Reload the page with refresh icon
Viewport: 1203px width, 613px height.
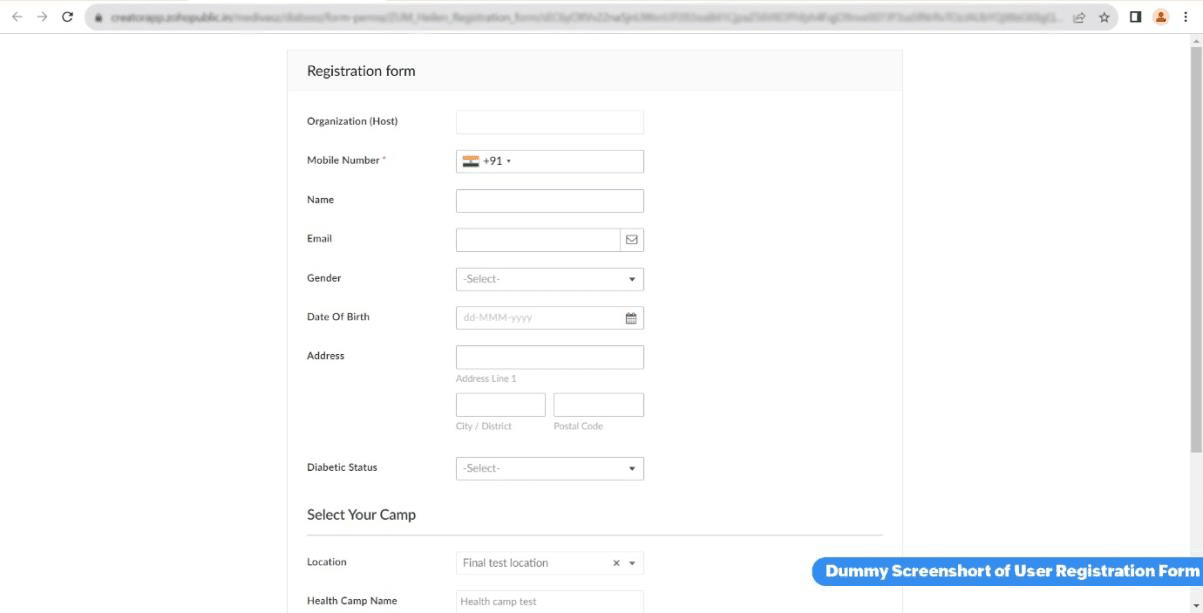(67, 17)
